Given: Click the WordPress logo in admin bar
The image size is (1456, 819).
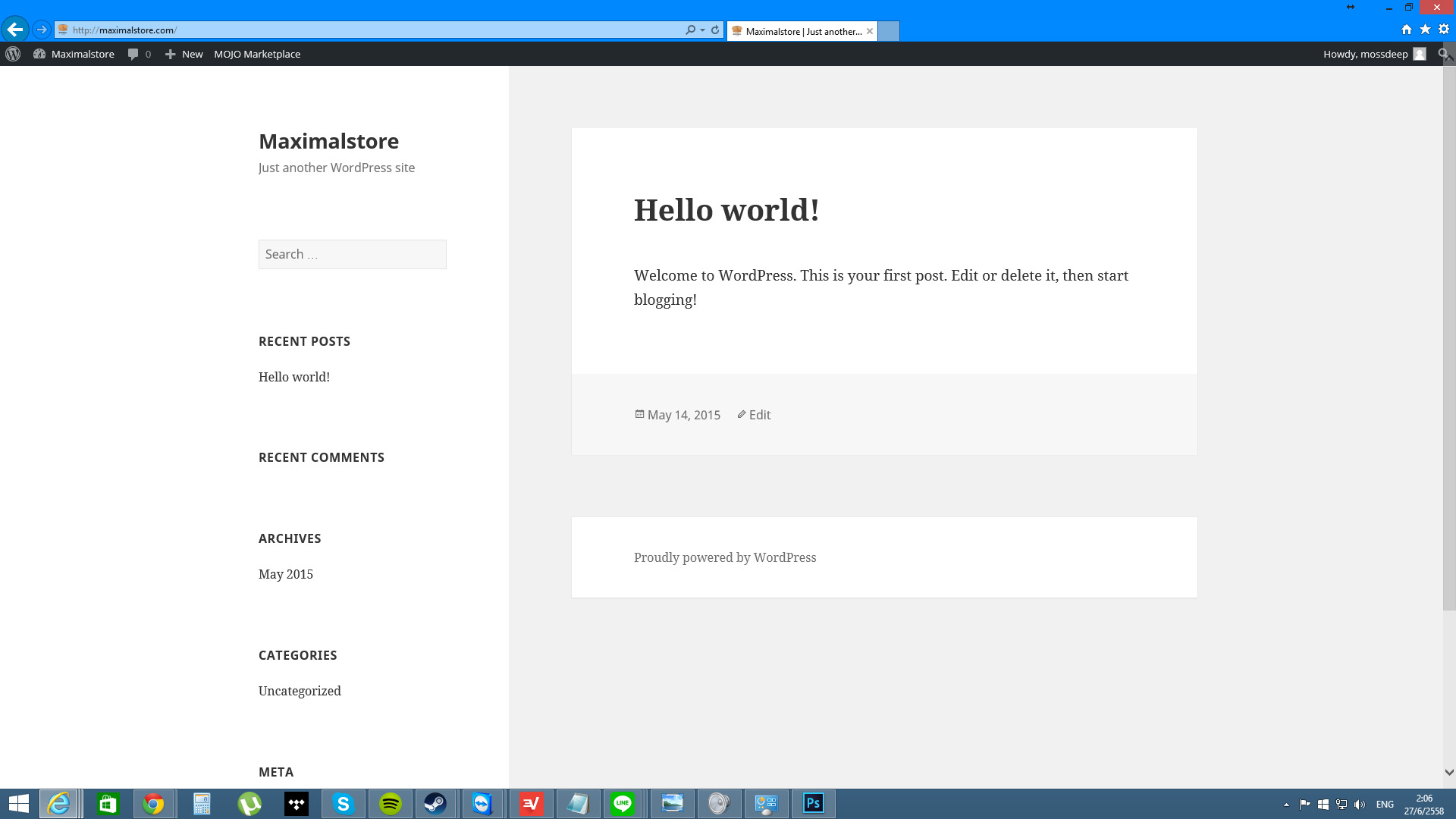Looking at the screenshot, I should point(13,54).
